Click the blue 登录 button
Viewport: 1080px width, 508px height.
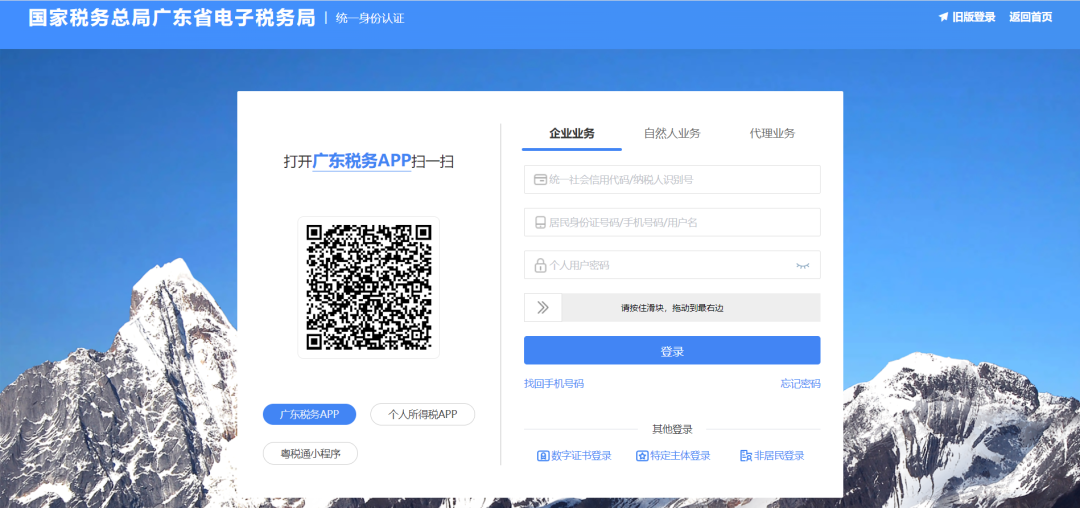pos(672,350)
